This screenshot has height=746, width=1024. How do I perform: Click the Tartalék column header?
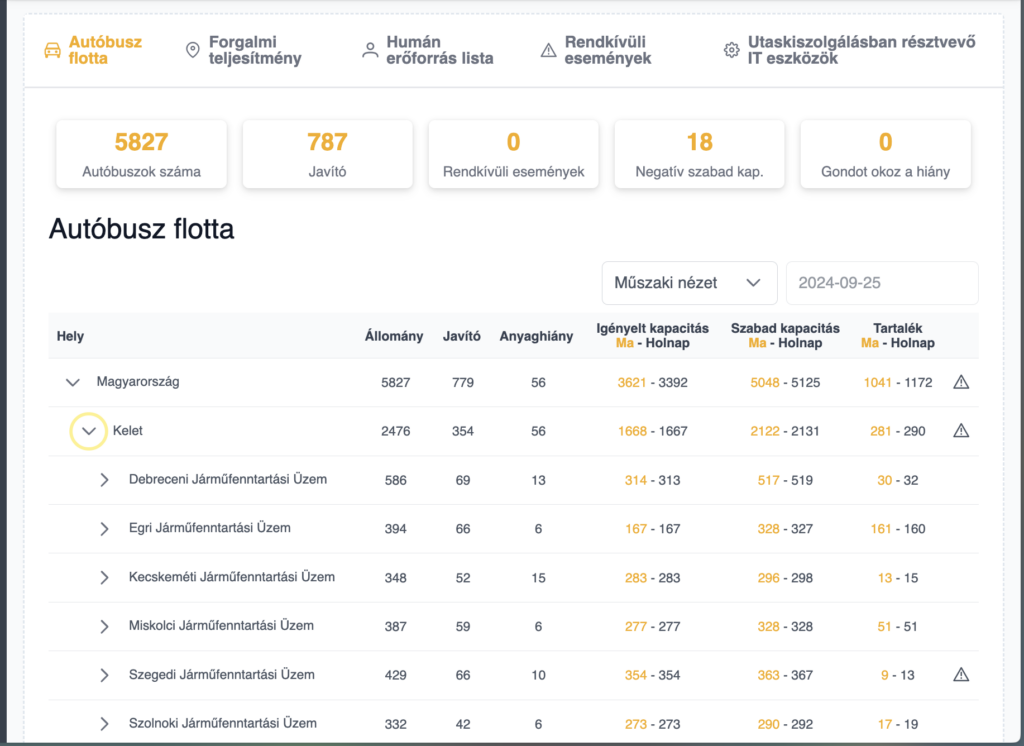[898, 336]
